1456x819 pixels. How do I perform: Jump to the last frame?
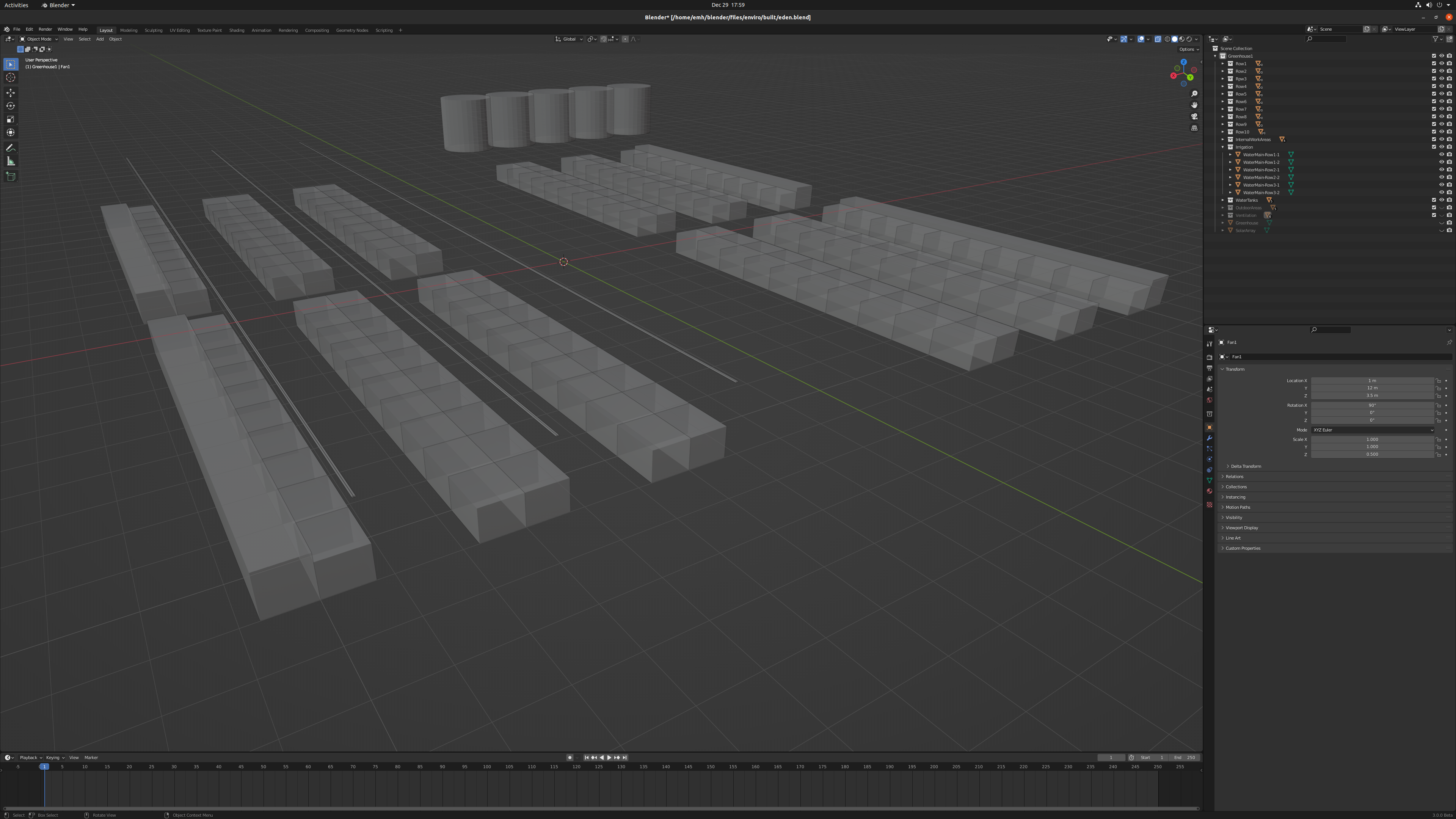point(624,758)
